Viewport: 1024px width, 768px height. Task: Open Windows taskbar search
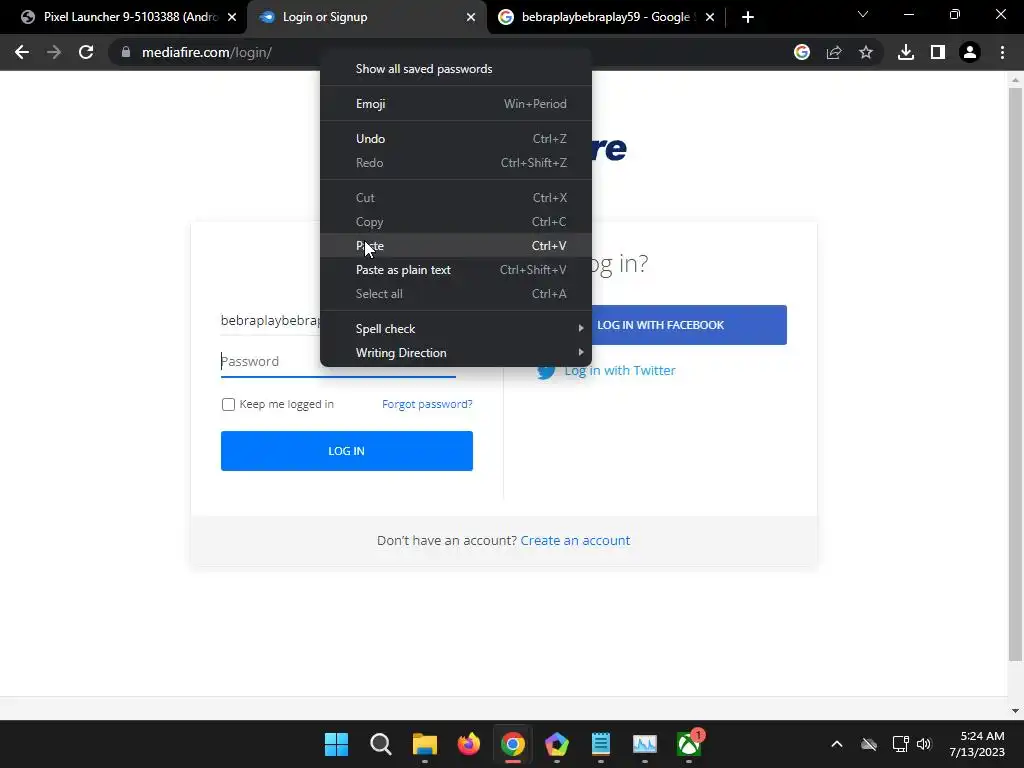coord(381,744)
